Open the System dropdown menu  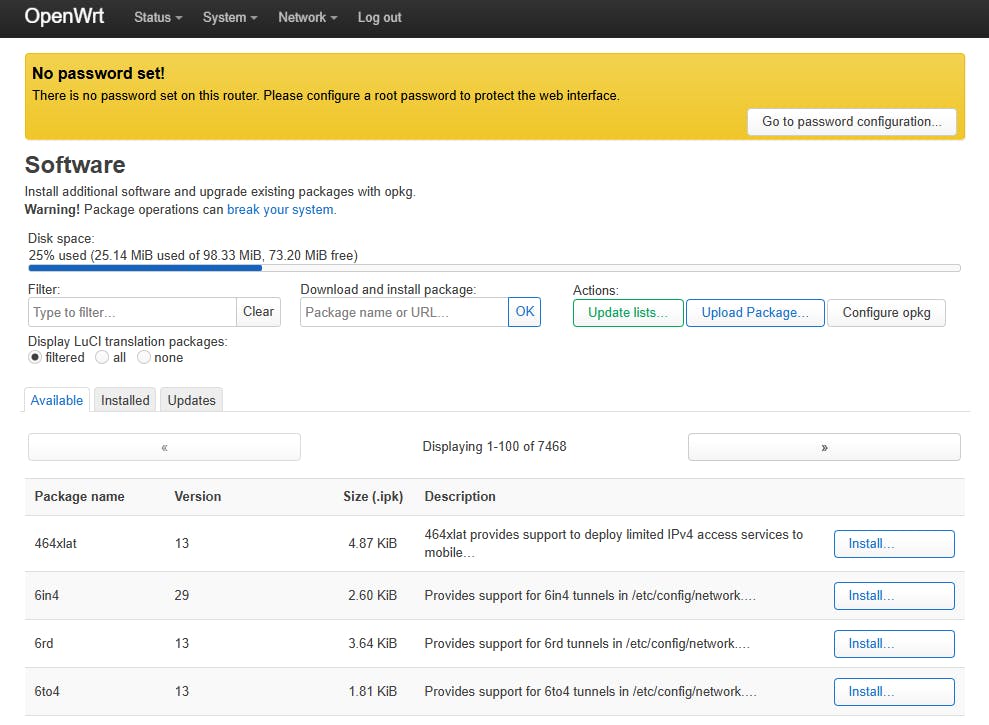pos(230,18)
